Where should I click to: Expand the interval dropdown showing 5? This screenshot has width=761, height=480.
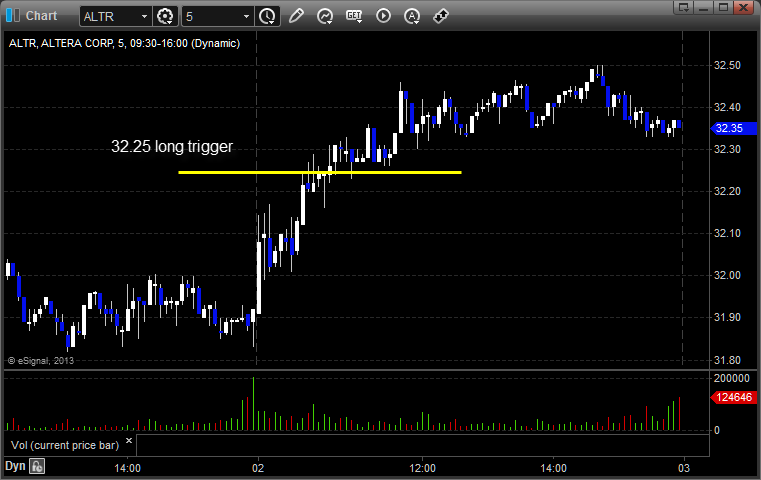[x=246, y=17]
